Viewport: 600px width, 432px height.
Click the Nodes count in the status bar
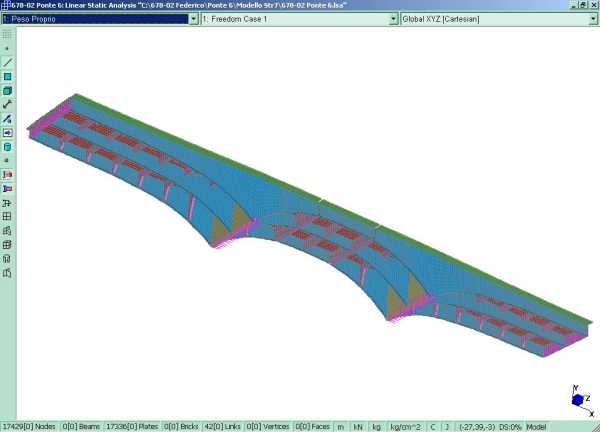[28, 426]
